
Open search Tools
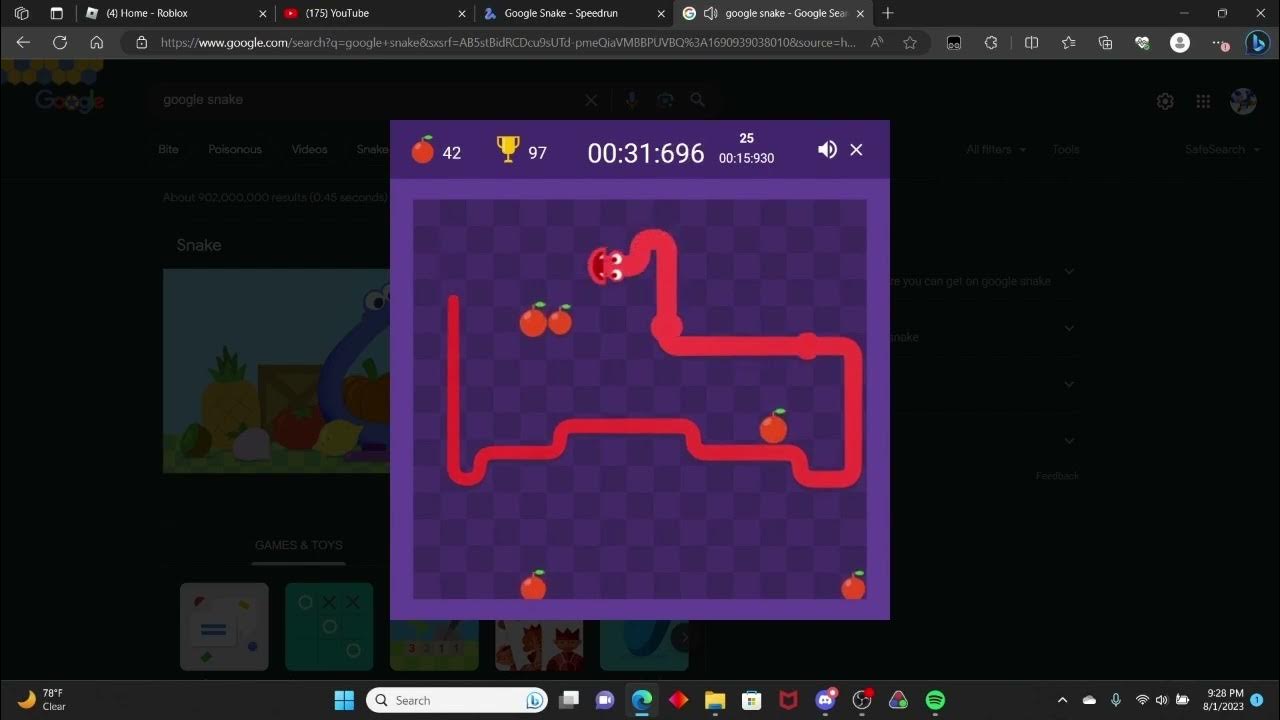[1065, 149]
